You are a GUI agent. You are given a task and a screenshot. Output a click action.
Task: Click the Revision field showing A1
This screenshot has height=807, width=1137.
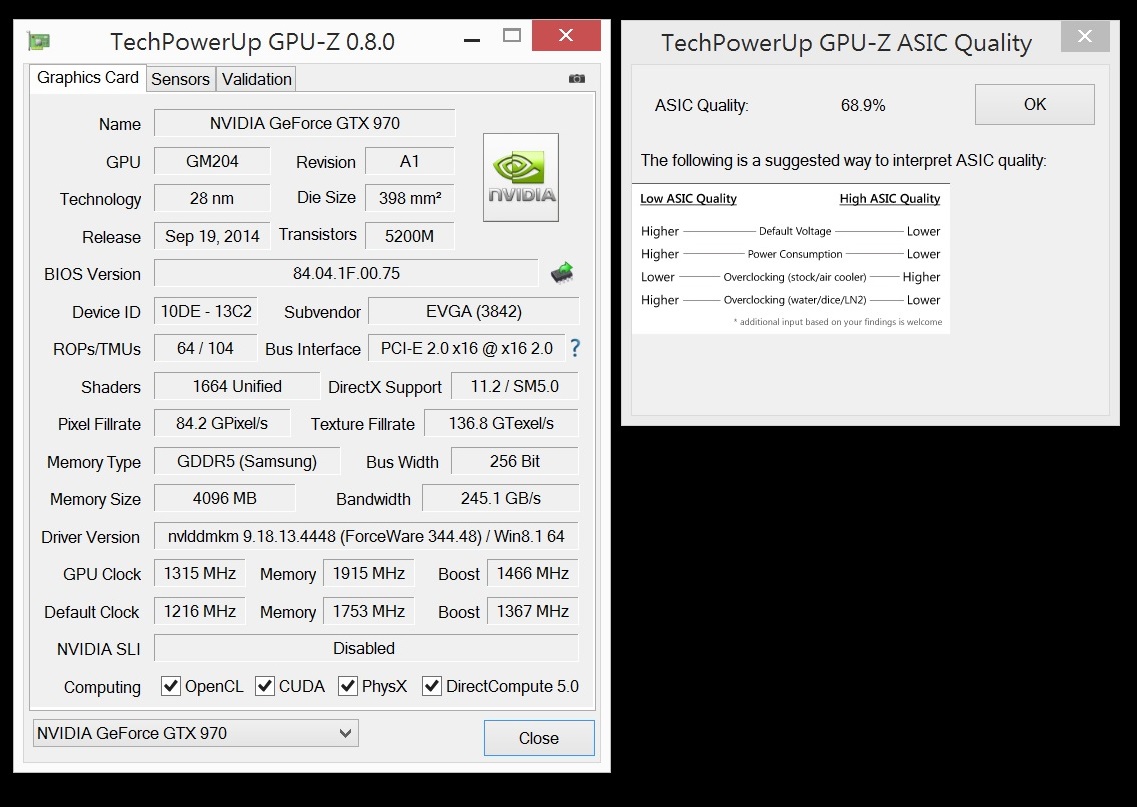(410, 161)
